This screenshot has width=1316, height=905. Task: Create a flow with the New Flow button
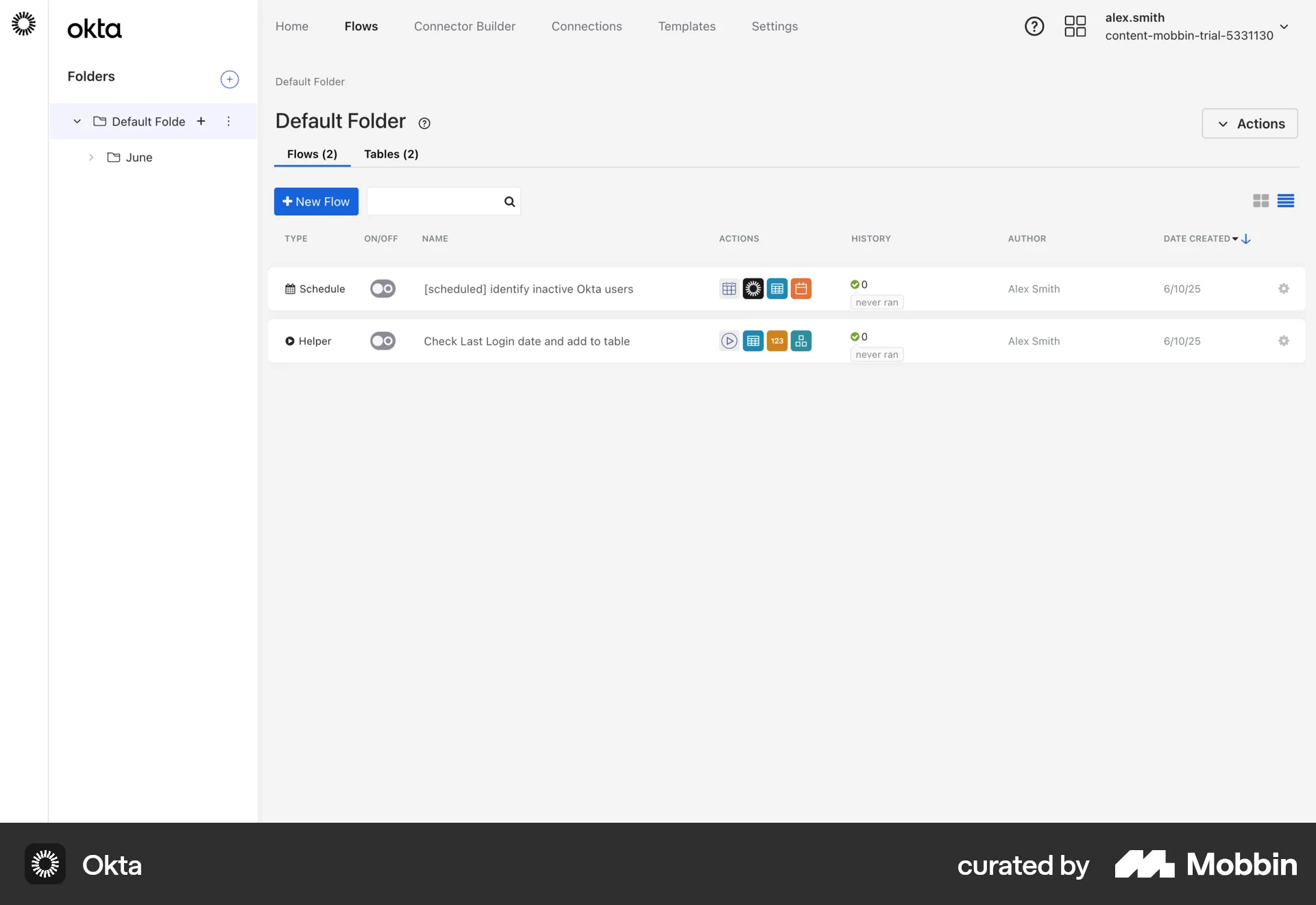[316, 201]
